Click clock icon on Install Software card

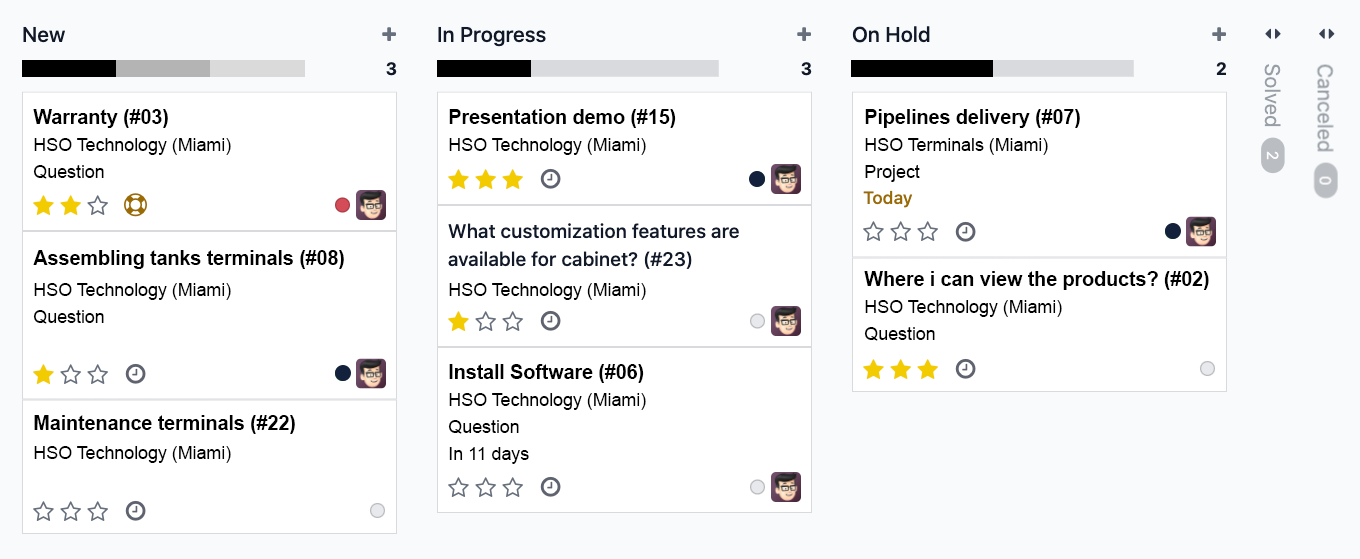(550, 487)
